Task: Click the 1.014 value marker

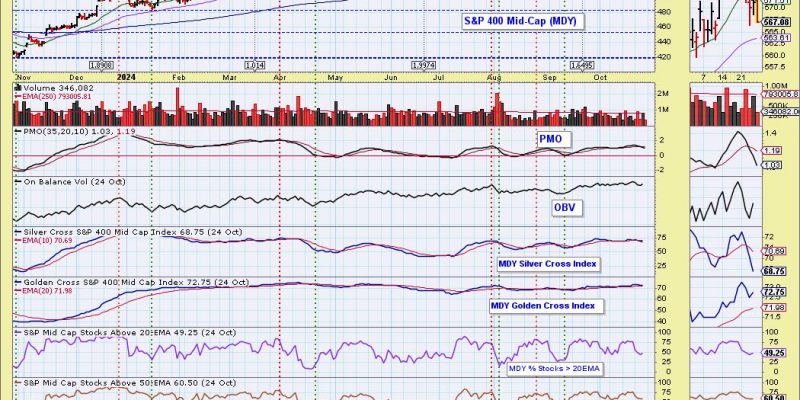Action: [254, 65]
